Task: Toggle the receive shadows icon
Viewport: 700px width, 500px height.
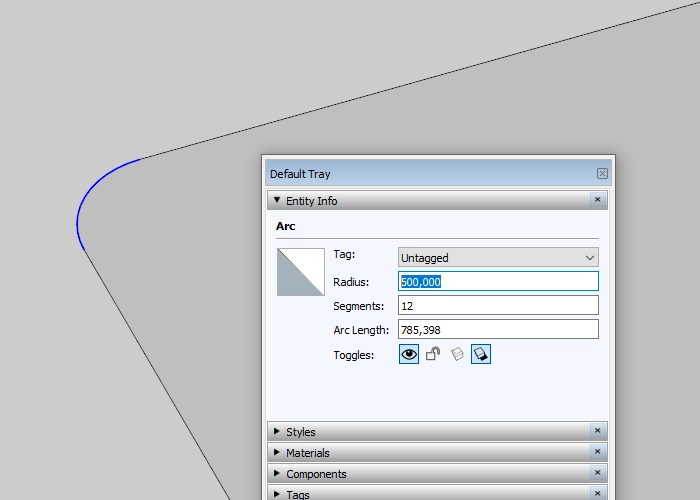Action: coord(457,354)
